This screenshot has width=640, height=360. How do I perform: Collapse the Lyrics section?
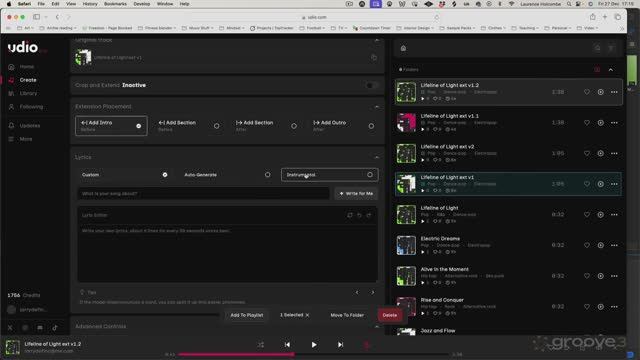point(376,158)
